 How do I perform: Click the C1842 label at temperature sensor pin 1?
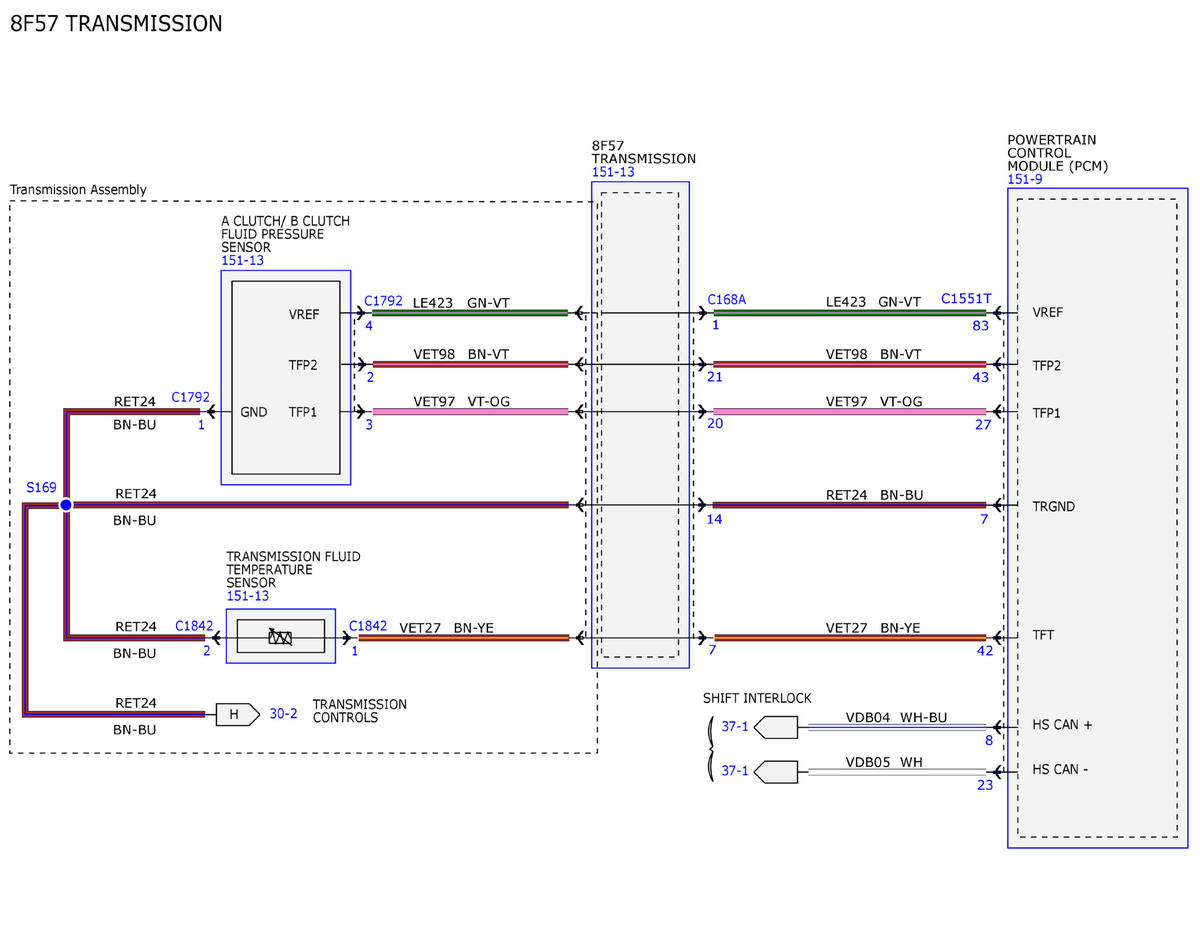click(368, 626)
